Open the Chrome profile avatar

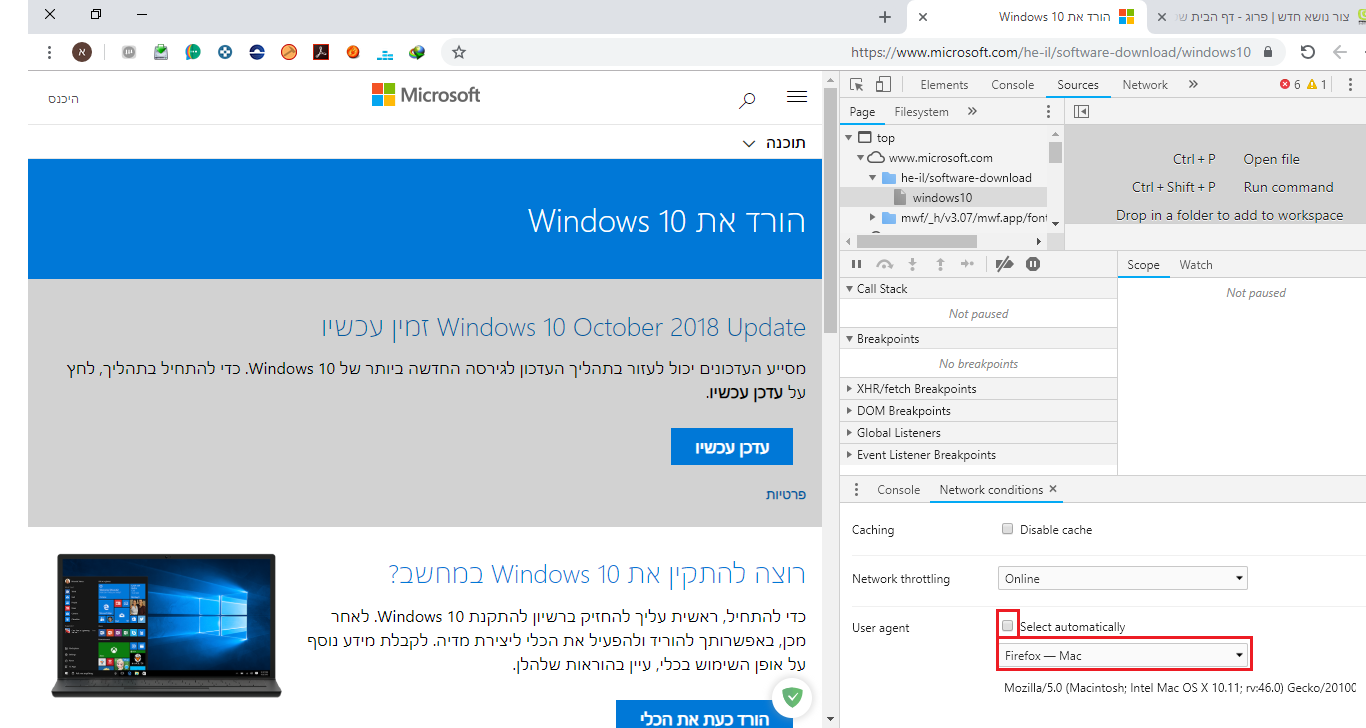point(82,52)
